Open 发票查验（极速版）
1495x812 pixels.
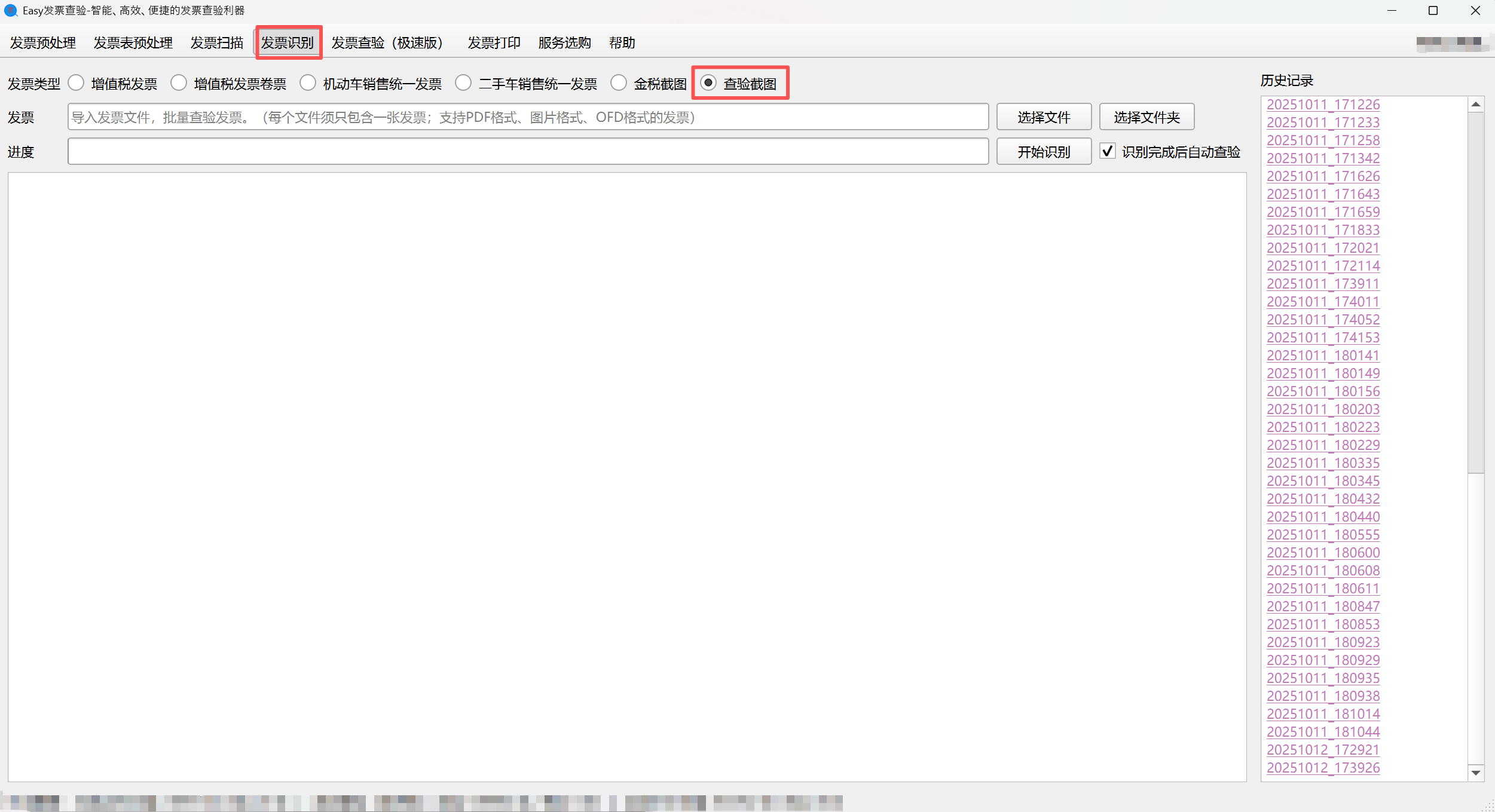tap(387, 42)
